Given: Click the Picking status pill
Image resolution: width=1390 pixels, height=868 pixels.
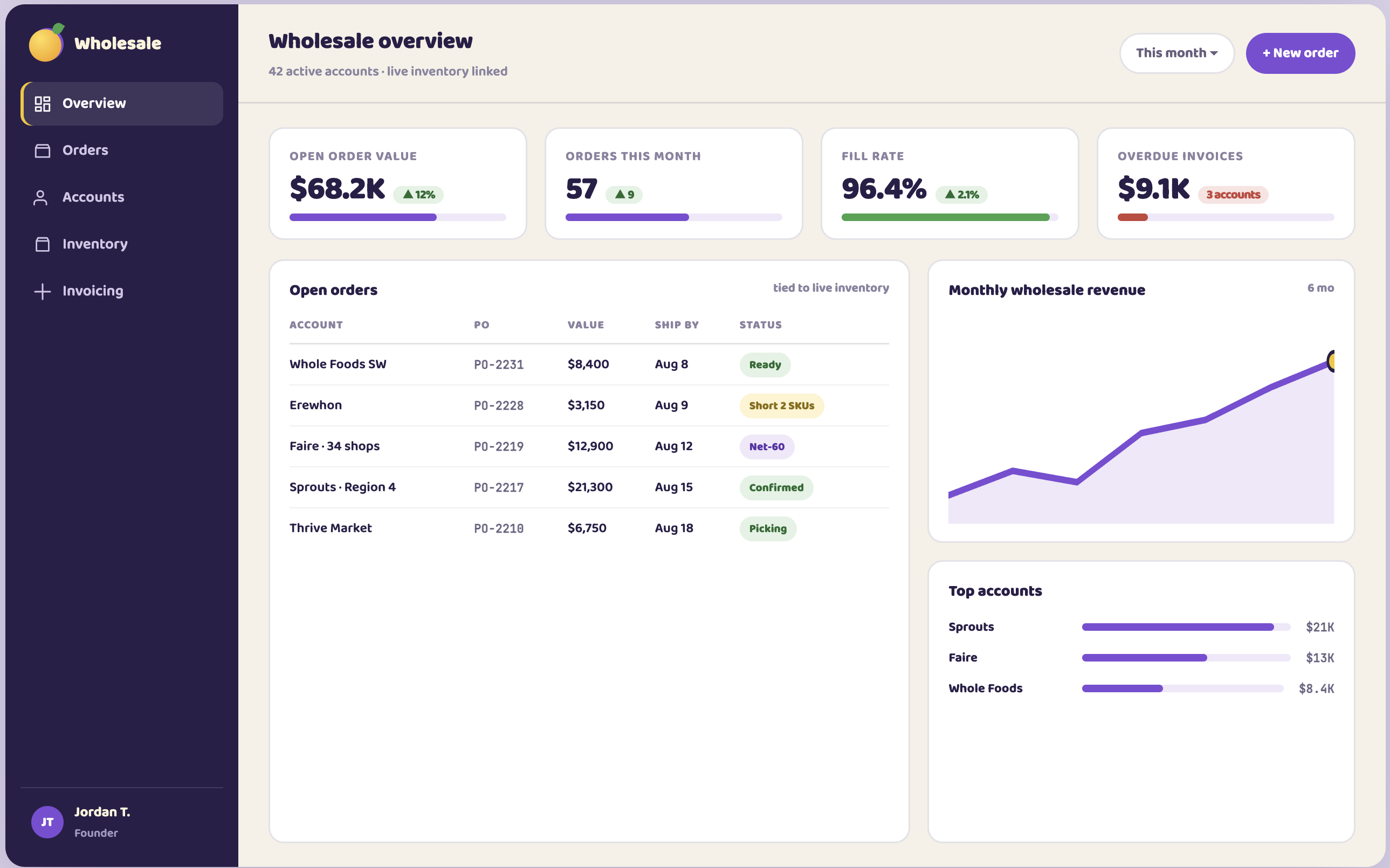Looking at the screenshot, I should point(768,529).
